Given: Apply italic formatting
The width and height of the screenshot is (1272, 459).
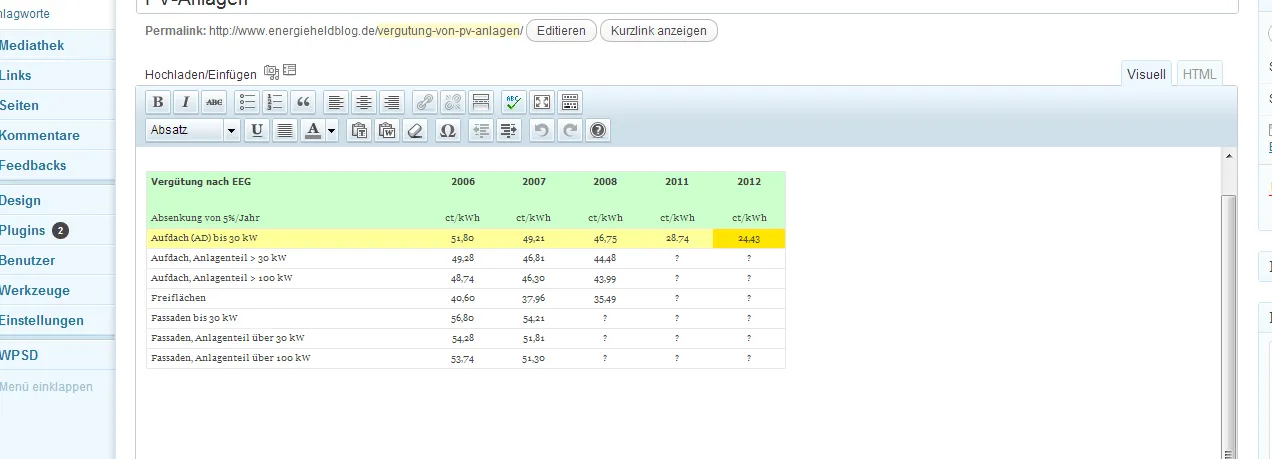Looking at the screenshot, I should coord(186,102).
